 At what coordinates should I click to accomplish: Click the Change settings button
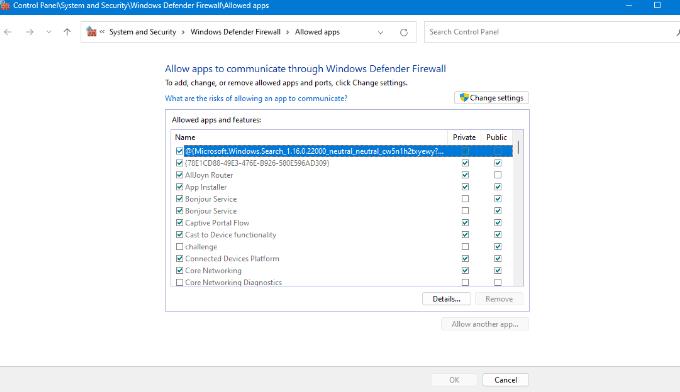491,98
